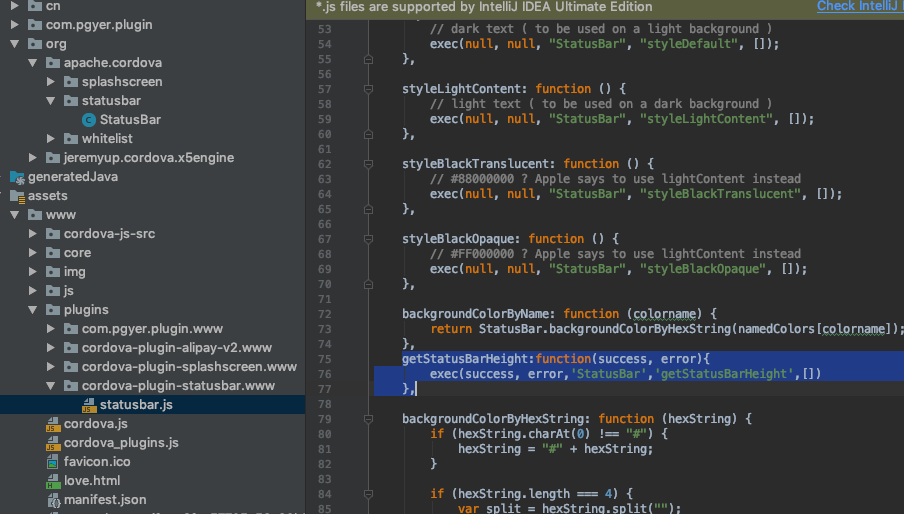Collapse the www folder arrow
Viewport: 904px width, 514px height.
[x=15, y=215]
